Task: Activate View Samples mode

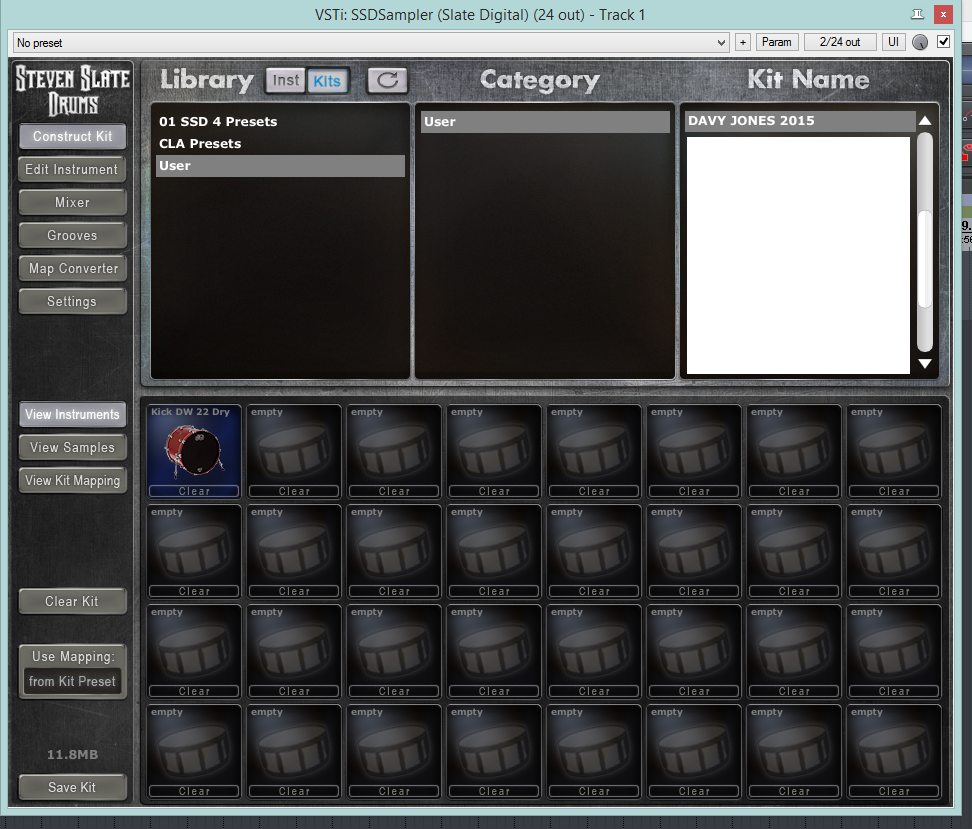Action: (x=73, y=447)
